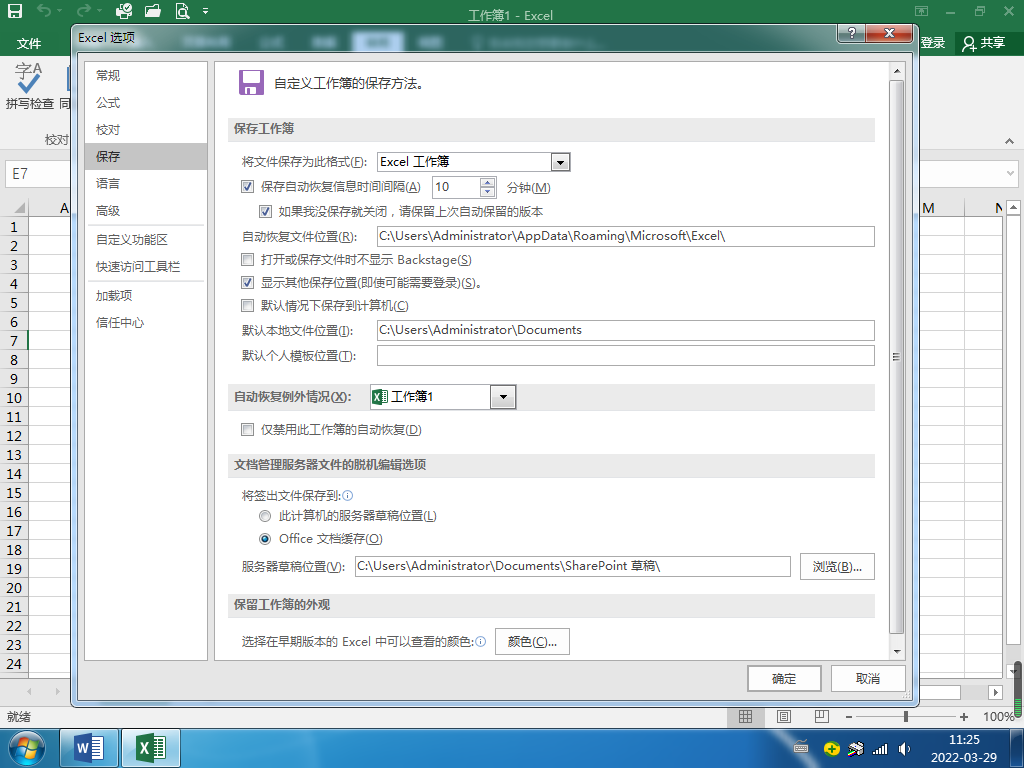Viewport: 1024px width, 768px height.
Task: Click the open folder icon in quick access toolbar
Action: 152,10
